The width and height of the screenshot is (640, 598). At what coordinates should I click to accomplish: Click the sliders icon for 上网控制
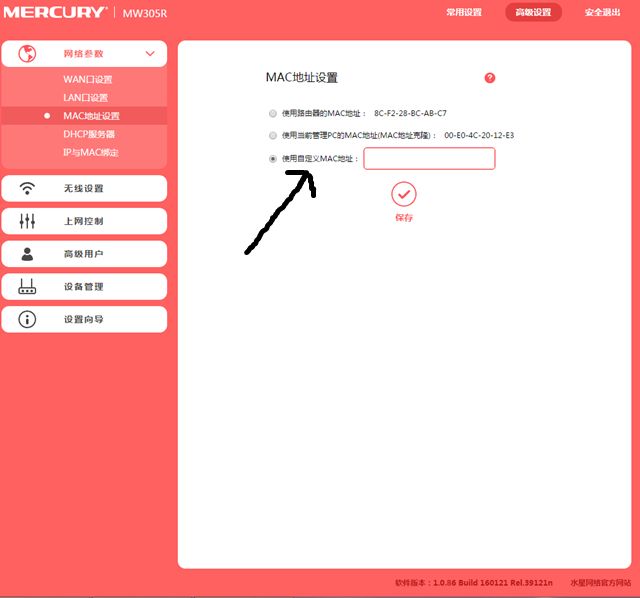click(x=27, y=221)
